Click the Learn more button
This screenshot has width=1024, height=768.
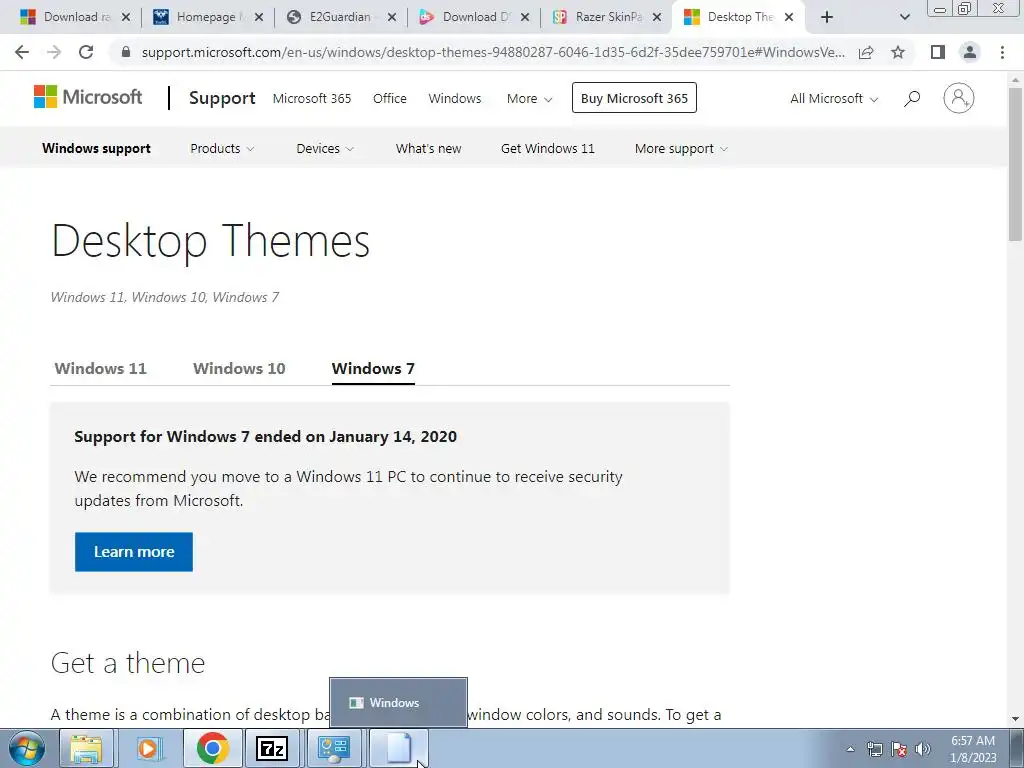134,552
